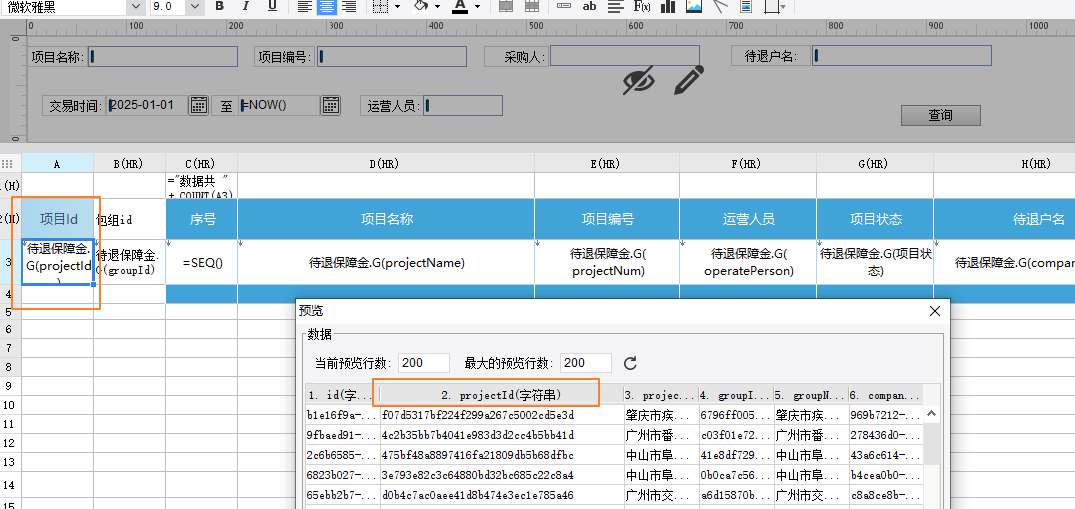Select the 项目名称 blue header cell
Viewport: 1075px width, 509px height.
(386, 219)
